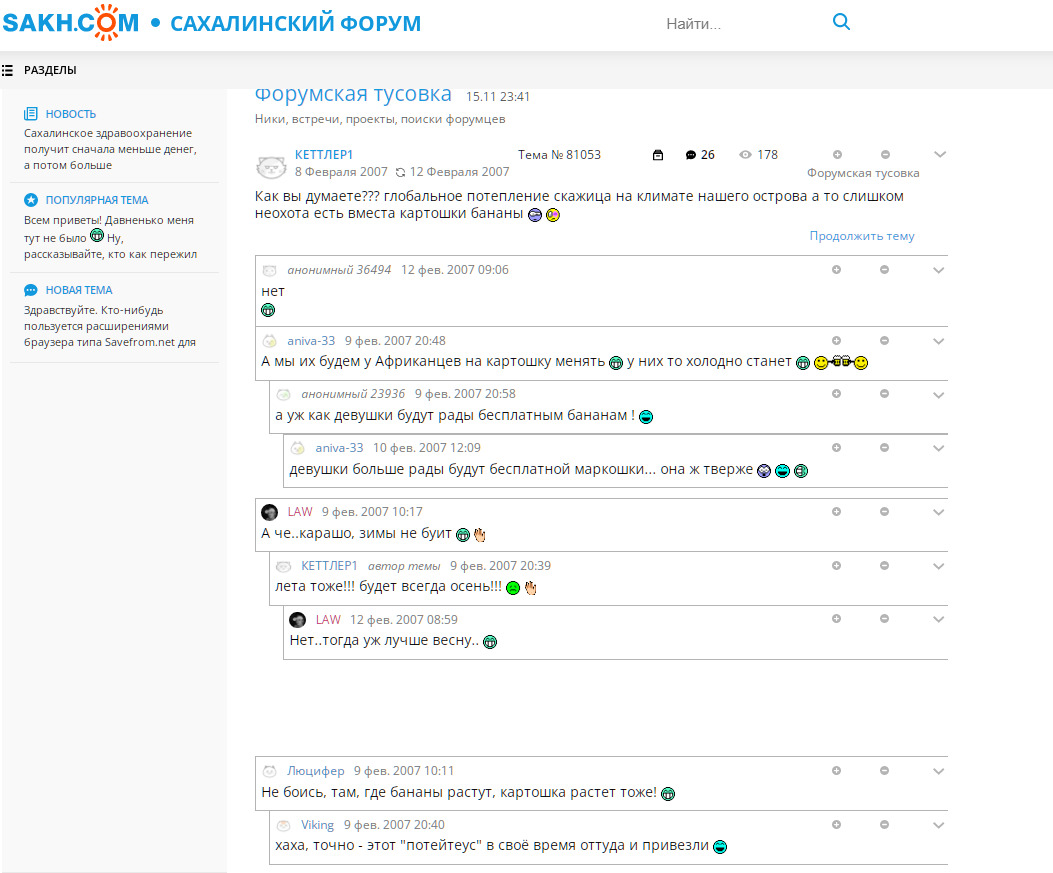
Task: Click the Форумская тусовка category label under topic
Action: coord(863,173)
